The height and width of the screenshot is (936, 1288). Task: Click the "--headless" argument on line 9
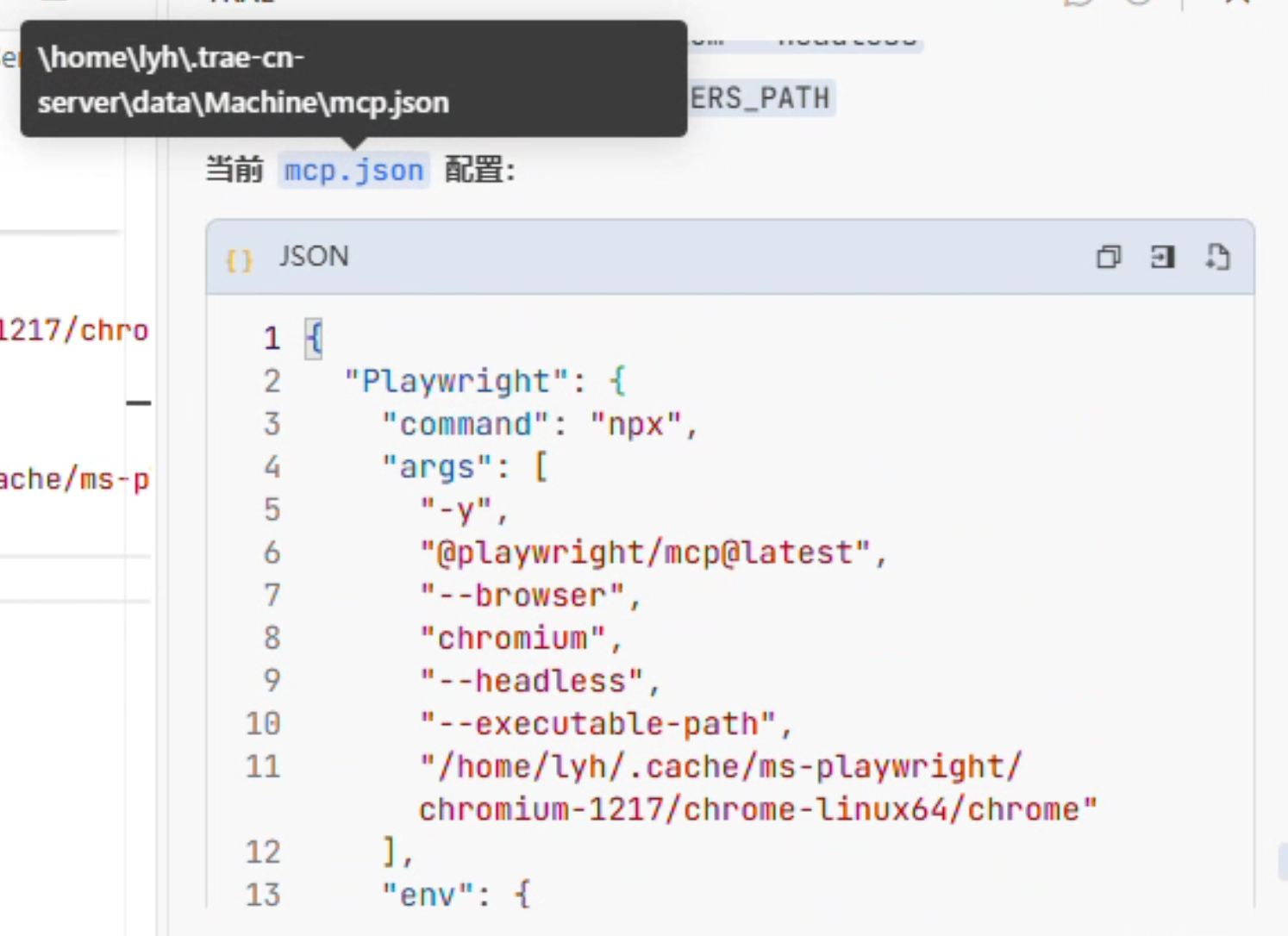point(532,681)
